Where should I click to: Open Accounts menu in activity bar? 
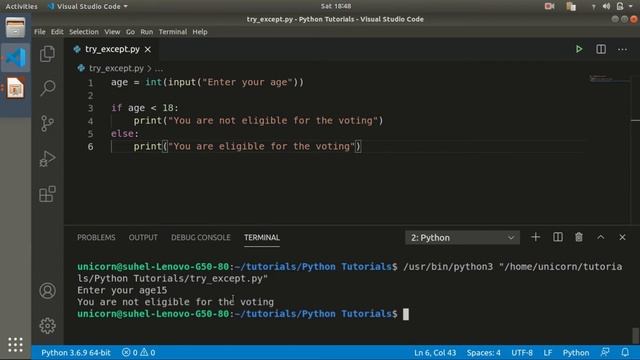tap(47, 291)
